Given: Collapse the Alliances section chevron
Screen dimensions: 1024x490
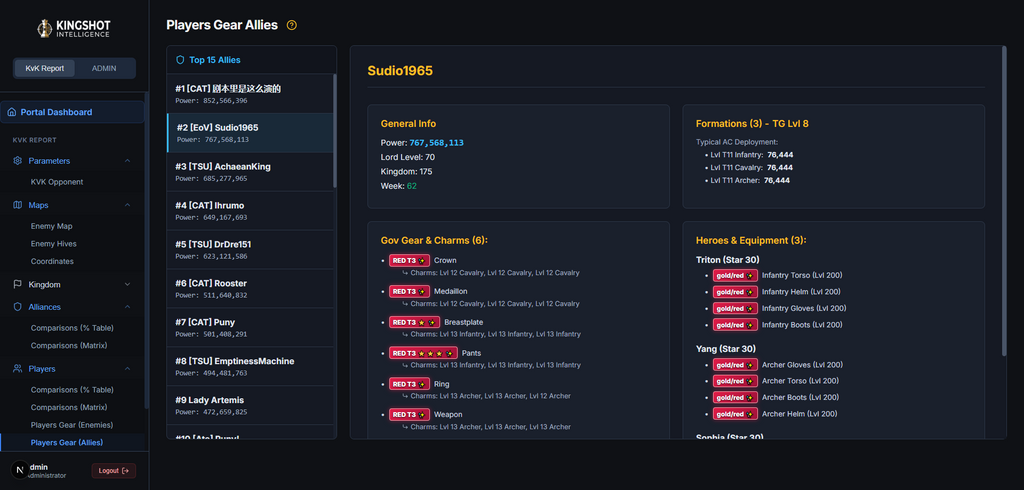Looking at the screenshot, I should 127,307.
